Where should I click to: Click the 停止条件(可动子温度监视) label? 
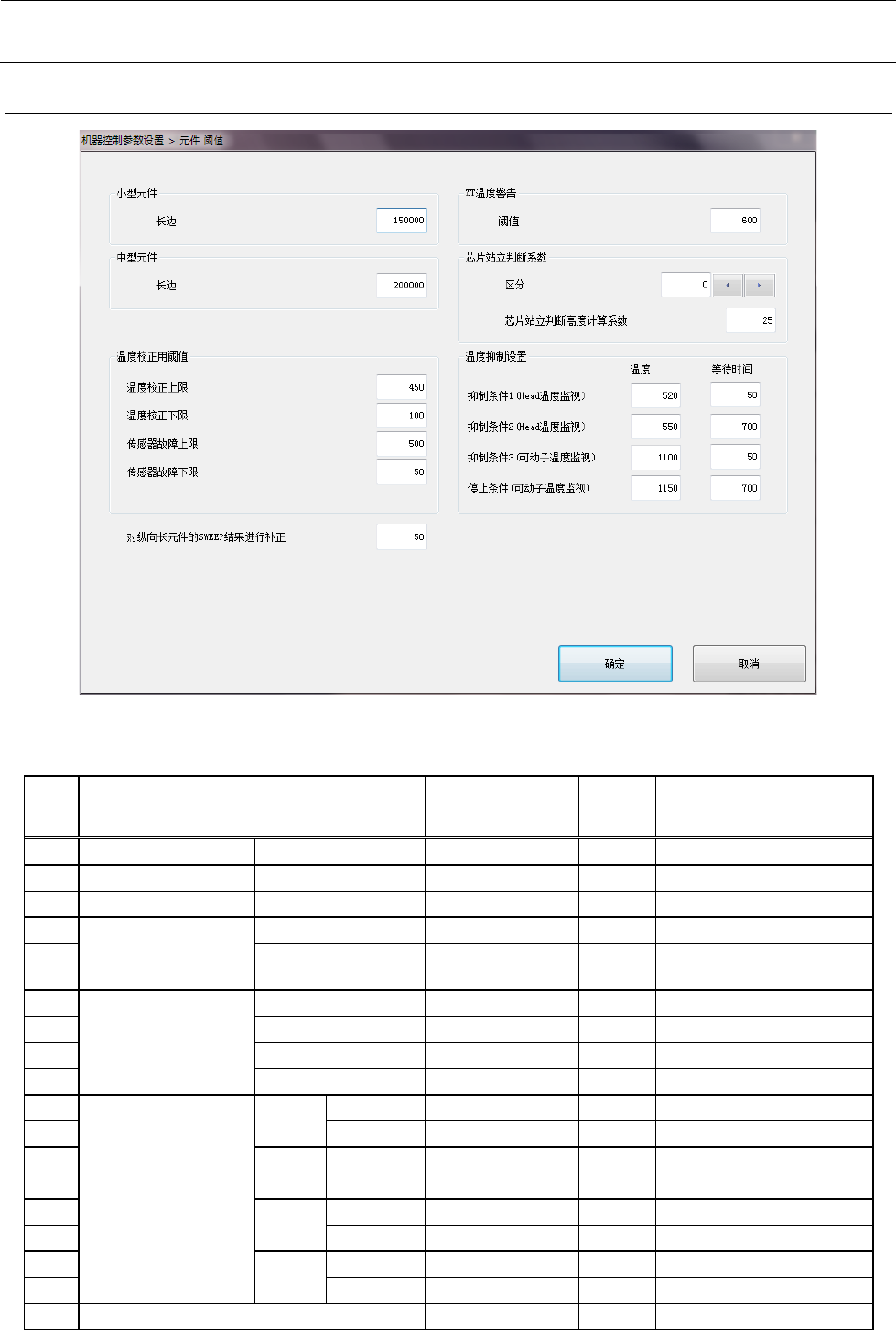529,489
